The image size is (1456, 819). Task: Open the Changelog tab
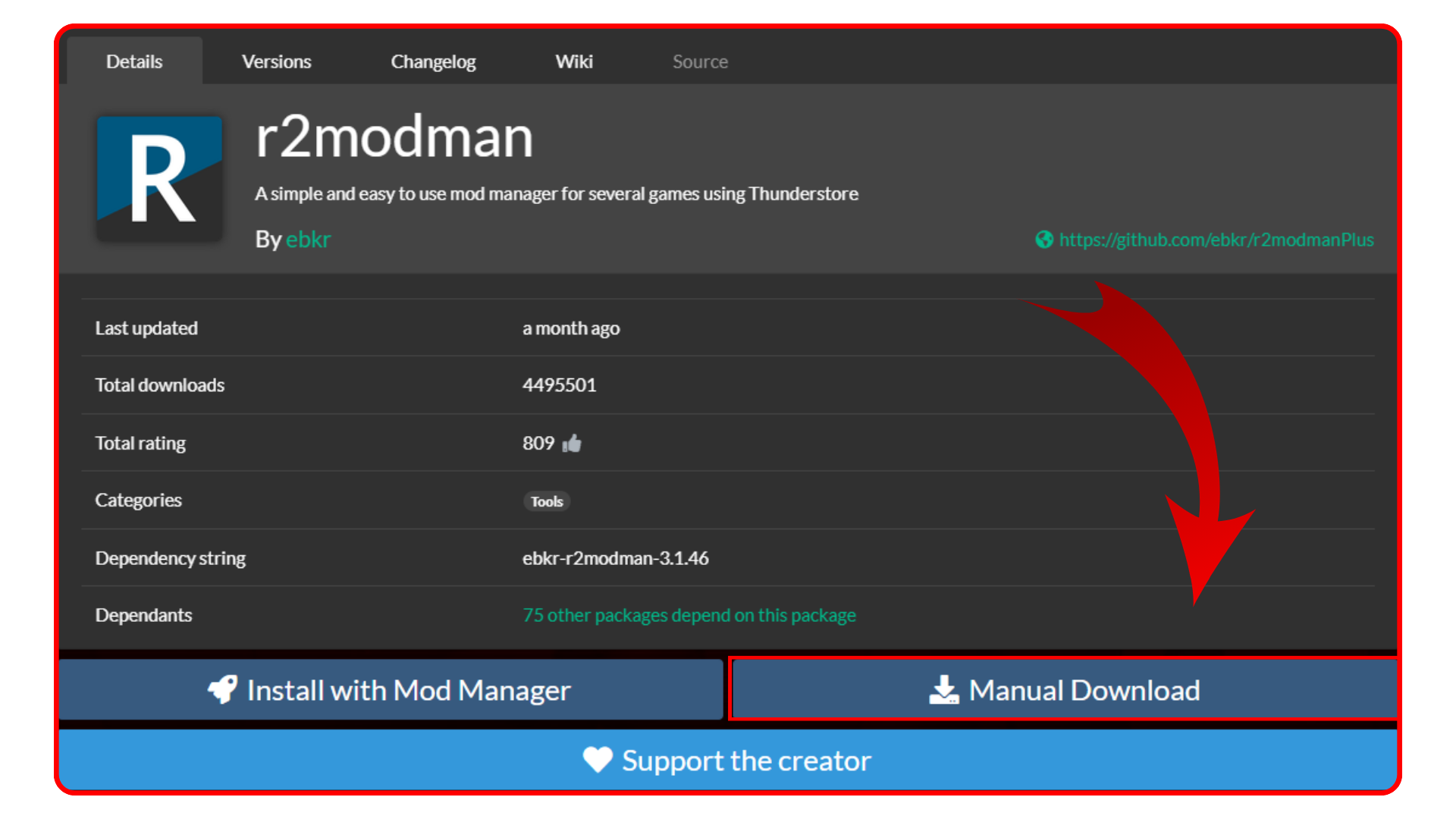coord(433,61)
